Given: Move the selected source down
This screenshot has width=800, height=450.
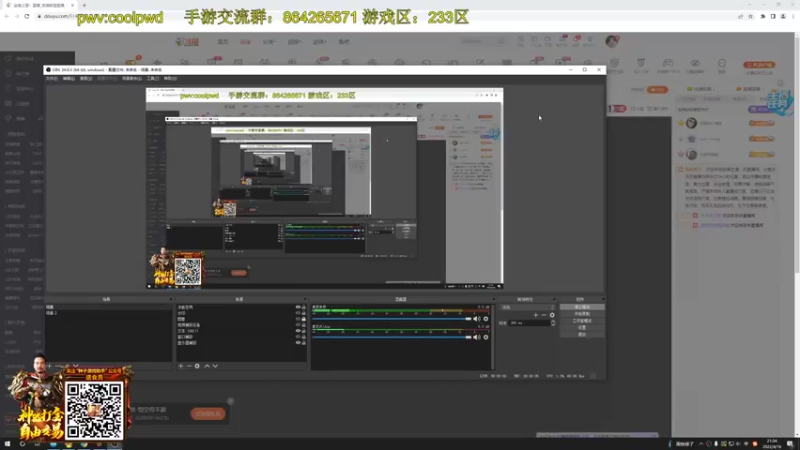Looking at the screenshot, I should 215,366.
